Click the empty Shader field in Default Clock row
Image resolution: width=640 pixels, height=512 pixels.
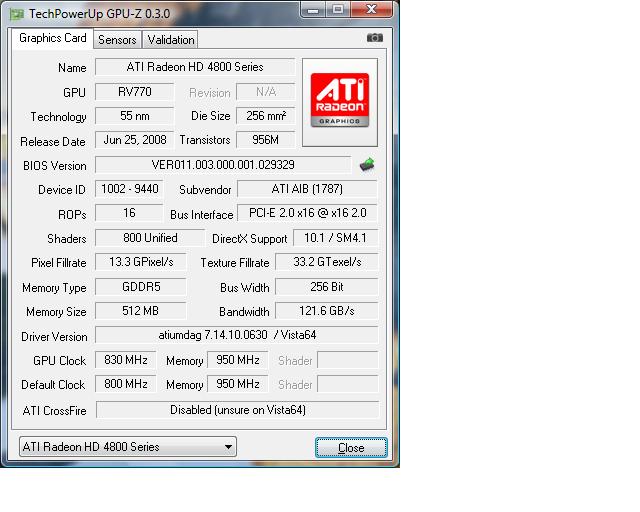[x=348, y=384]
